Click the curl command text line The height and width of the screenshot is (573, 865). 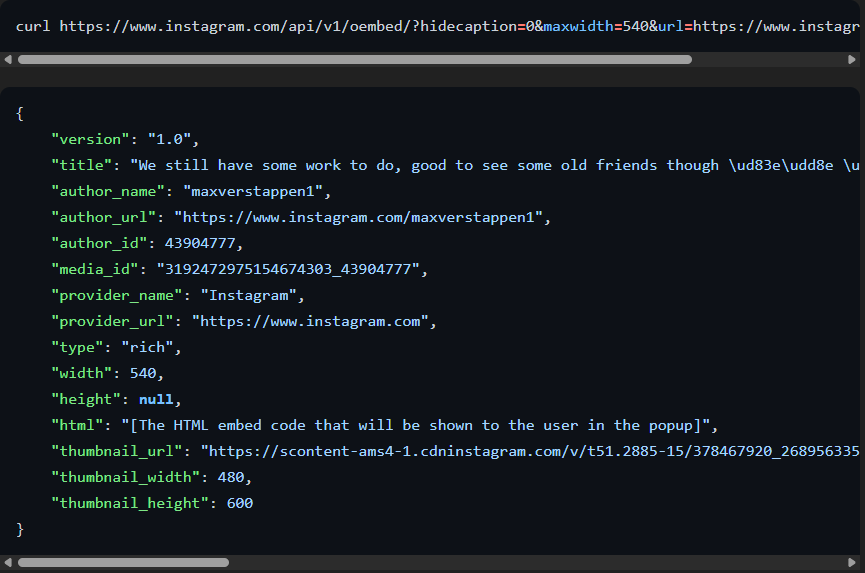click(437, 26)
